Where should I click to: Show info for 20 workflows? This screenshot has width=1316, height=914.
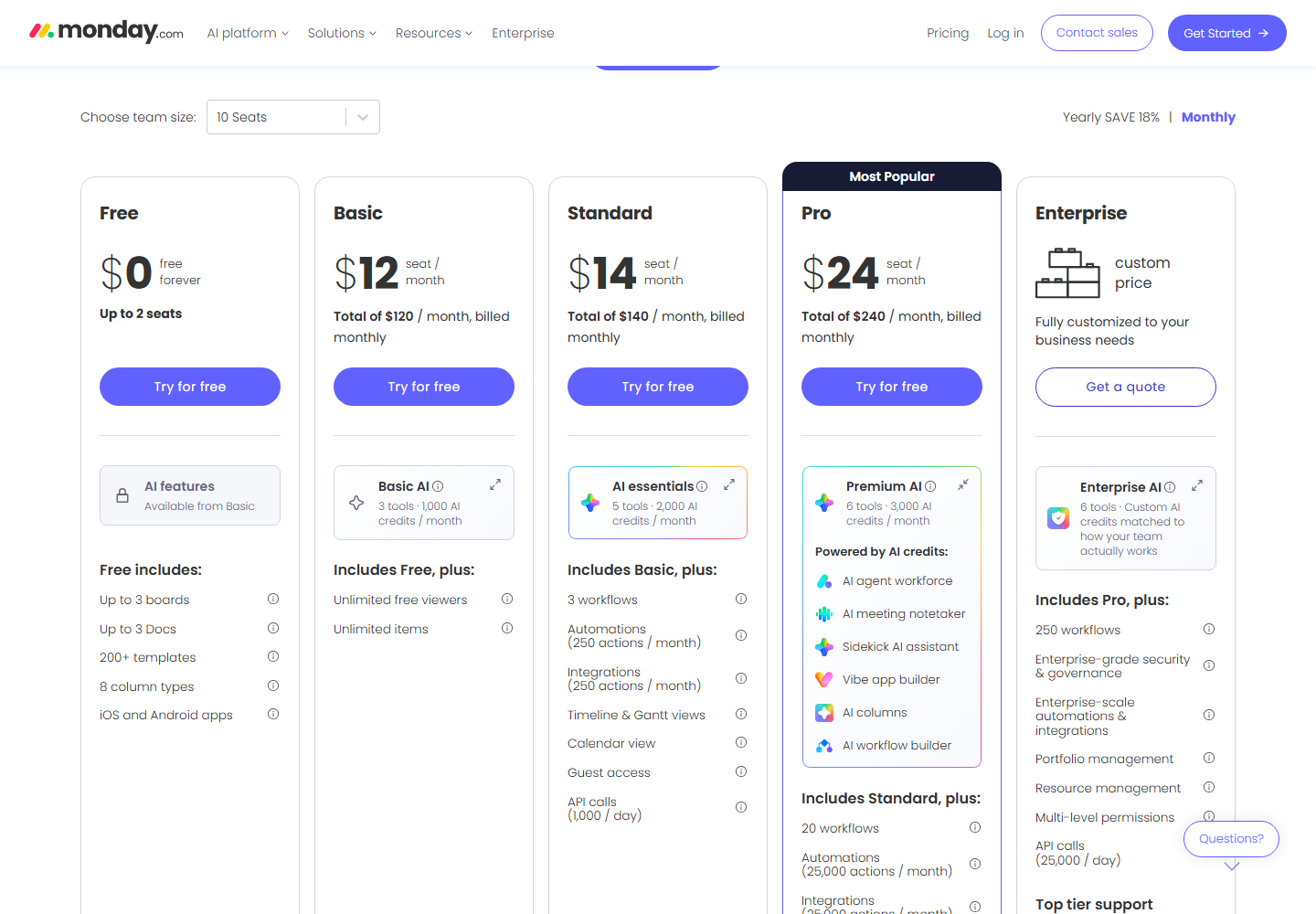pos(975,828)
